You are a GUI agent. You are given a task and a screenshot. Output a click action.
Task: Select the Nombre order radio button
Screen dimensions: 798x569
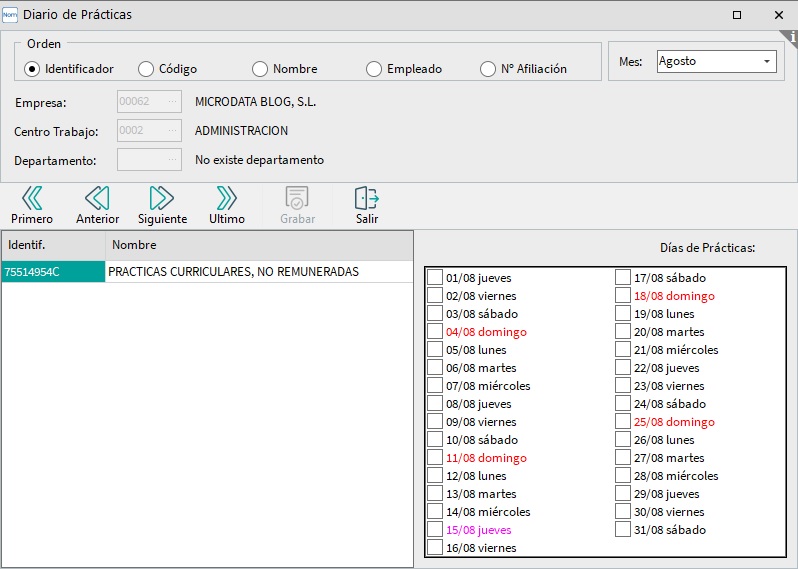(x=260, y=69)
